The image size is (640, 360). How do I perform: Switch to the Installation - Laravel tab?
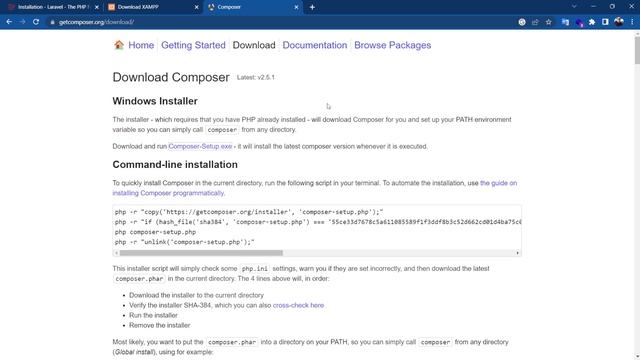tap(53, 7)
